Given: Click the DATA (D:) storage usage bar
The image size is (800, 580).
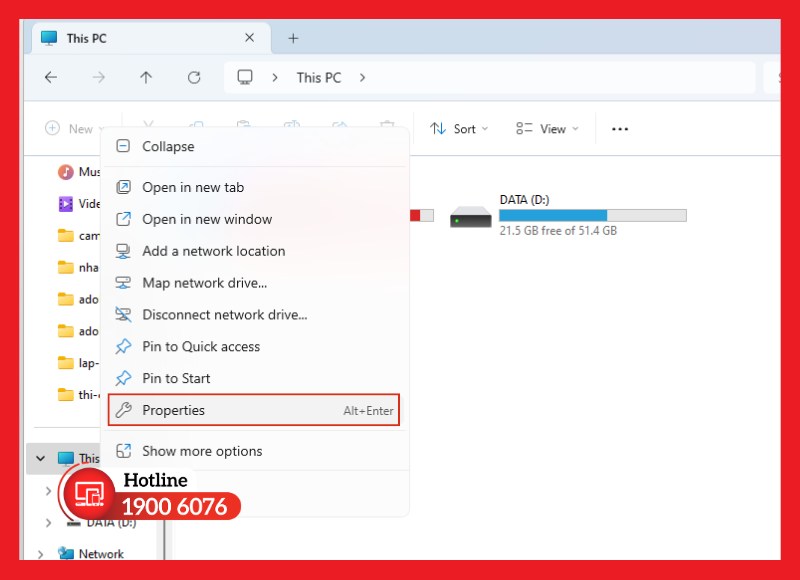Looking at the screenshot, I should pyautogui.click(x=593, y=215).
